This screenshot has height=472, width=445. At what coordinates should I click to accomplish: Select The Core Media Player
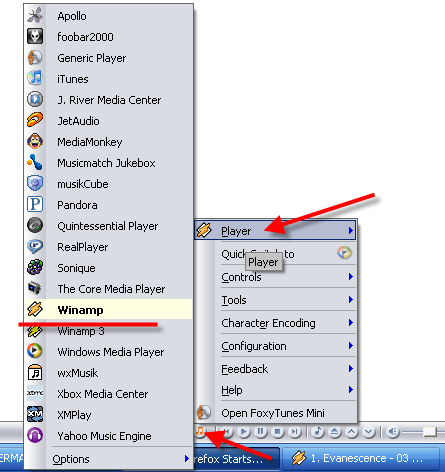(109, 289)
